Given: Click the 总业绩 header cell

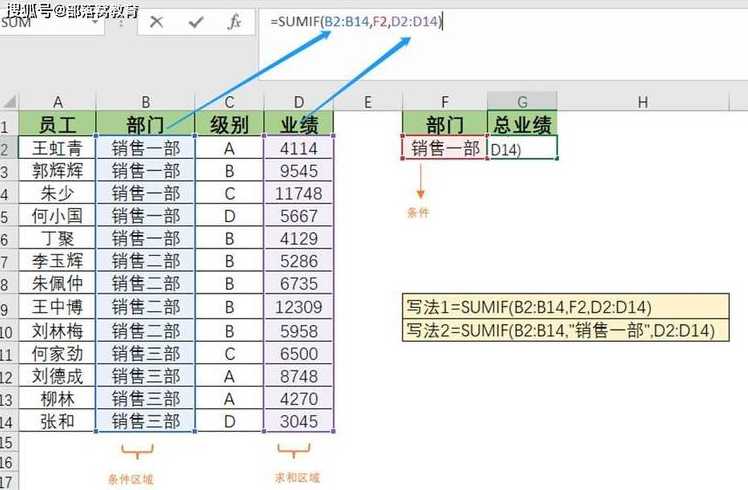Looking at the screenshot, I should click(522, 124).
